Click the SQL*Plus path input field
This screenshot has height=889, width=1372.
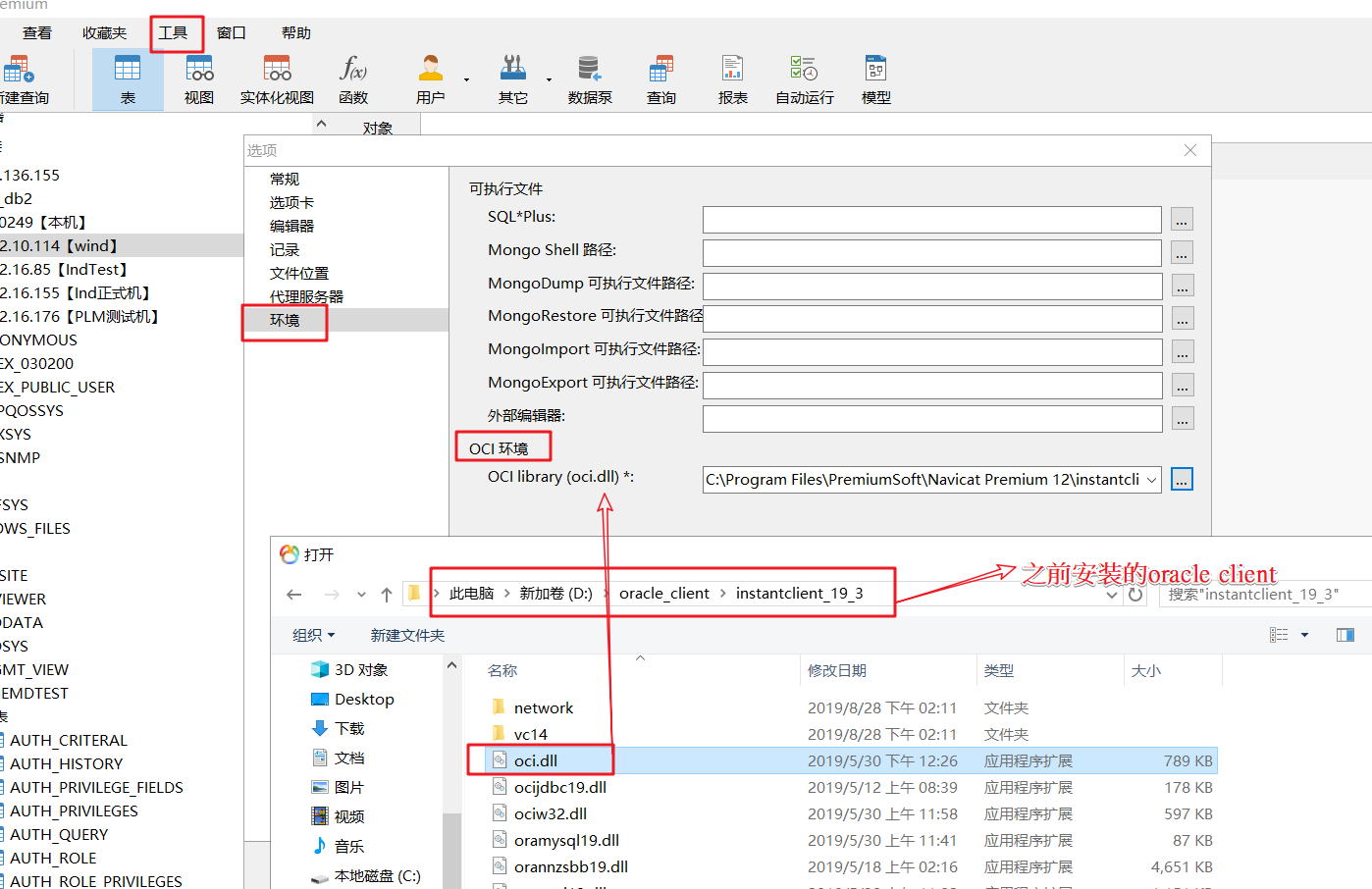[932, 220]
